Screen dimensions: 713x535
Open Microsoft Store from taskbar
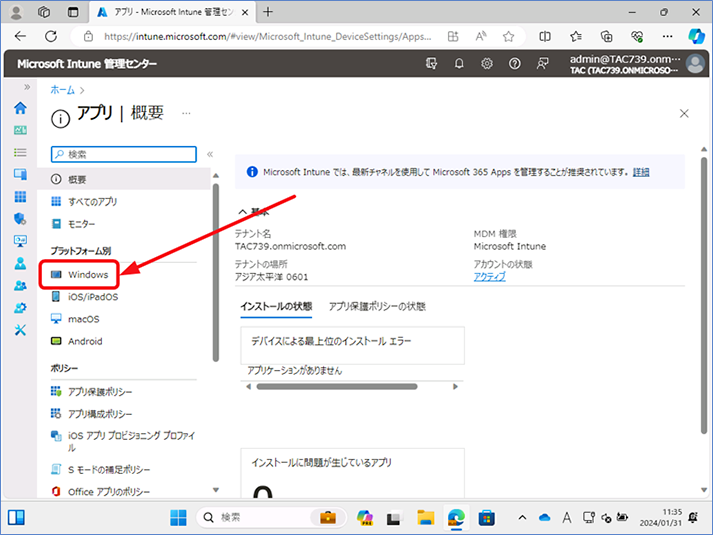click(487, 518)
